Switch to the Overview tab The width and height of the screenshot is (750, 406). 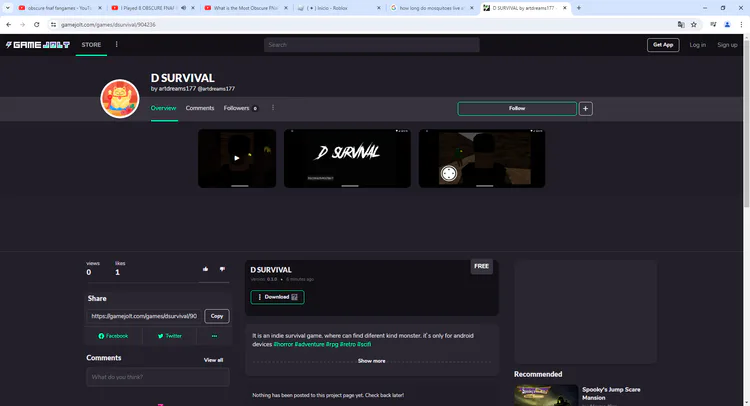(x=164, y=108)
